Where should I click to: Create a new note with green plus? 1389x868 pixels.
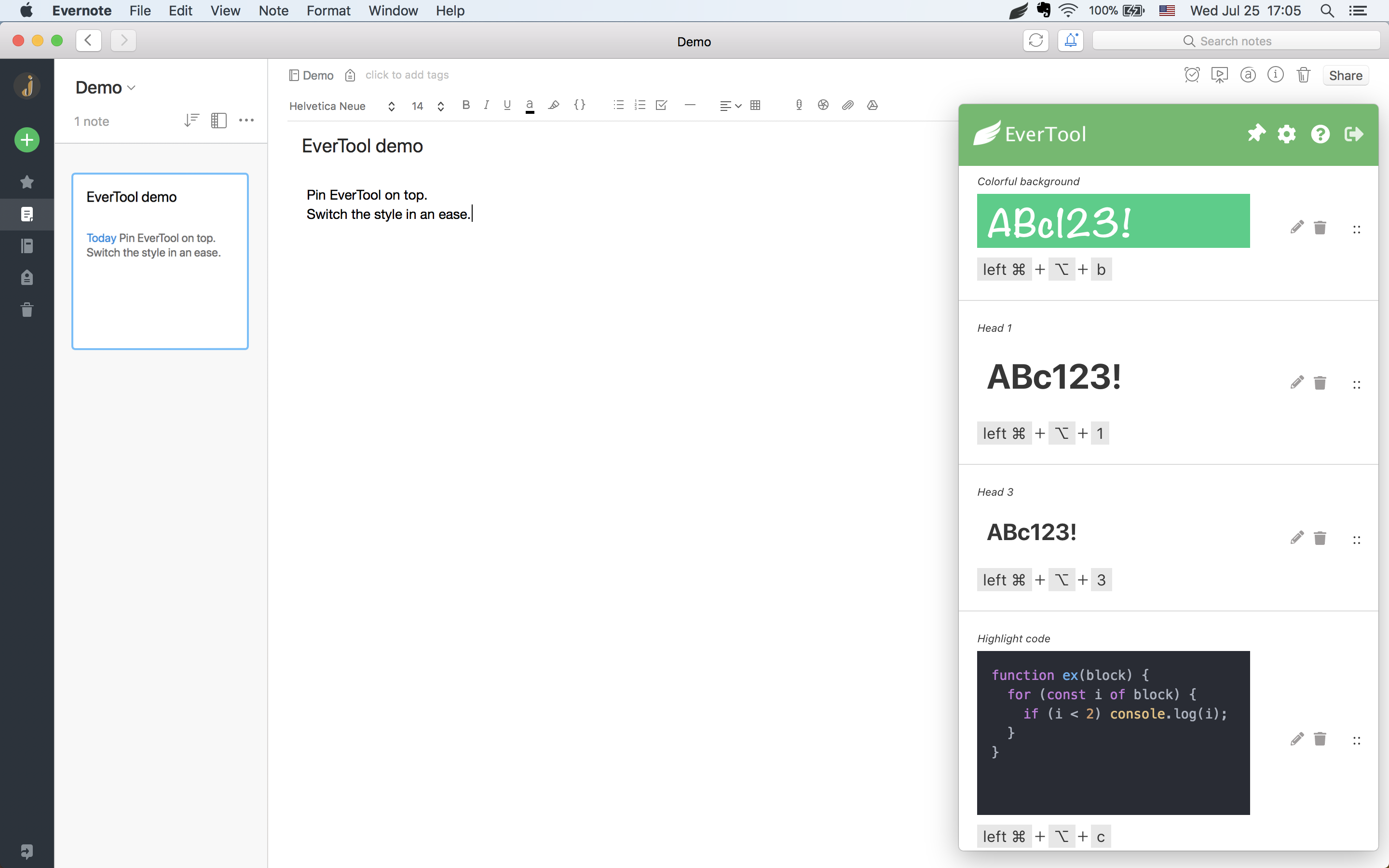27,139
